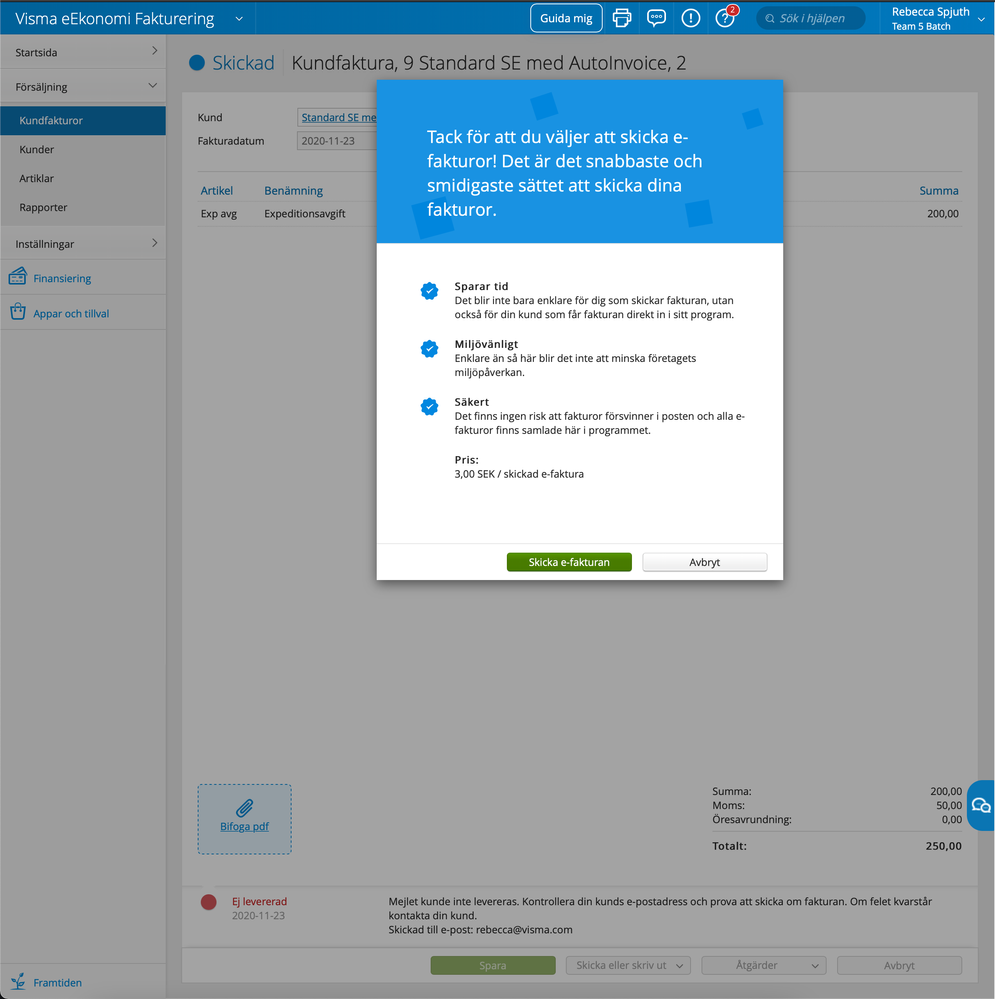Viewport: 995px width, 999px height.
Task: Click the Säkert checkmark badge
Action: (x=429, y=406)
